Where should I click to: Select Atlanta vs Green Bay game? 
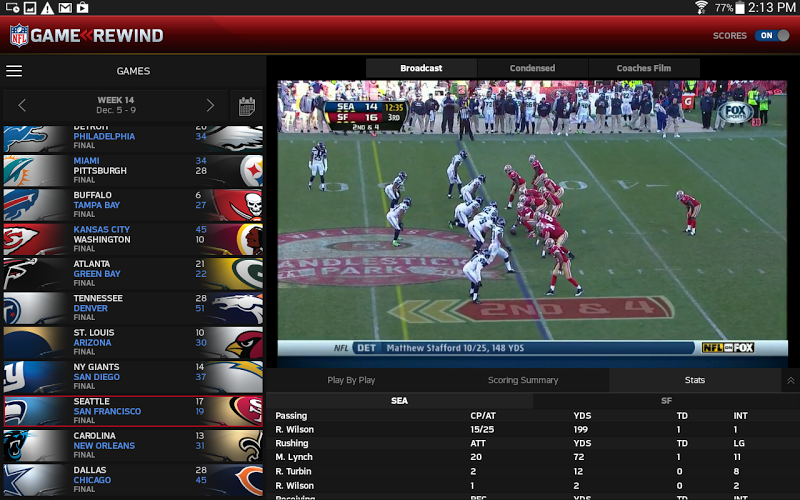(133, 273)
